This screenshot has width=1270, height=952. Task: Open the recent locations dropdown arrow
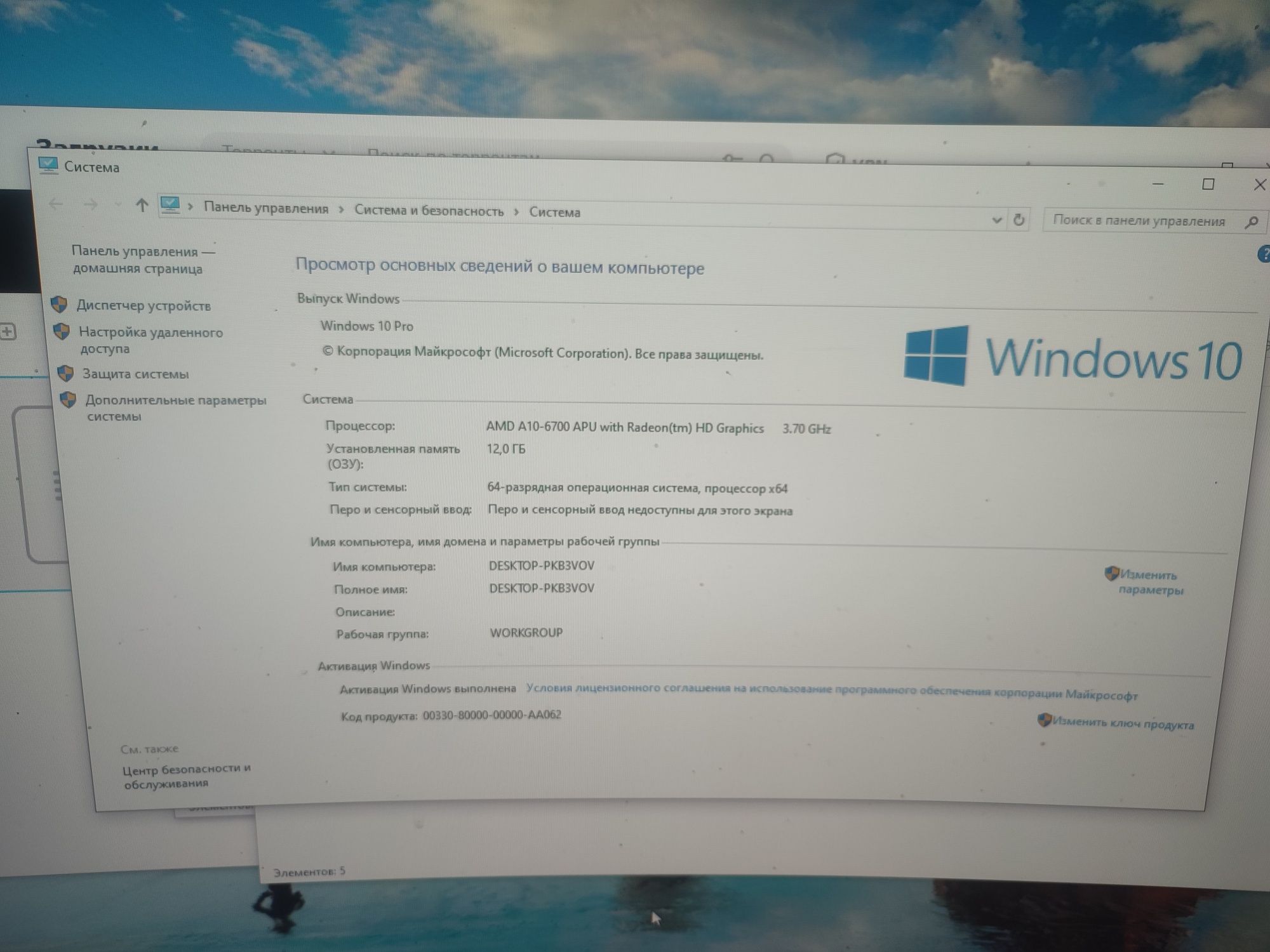pos(117,204)
